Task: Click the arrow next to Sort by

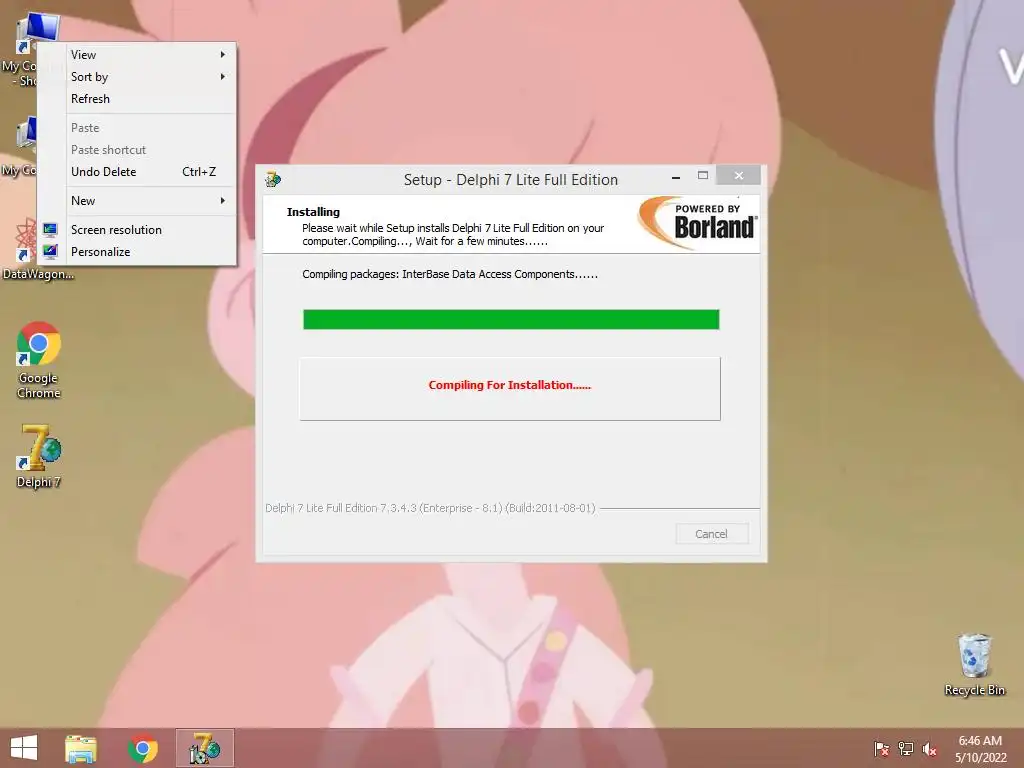Action: click(x=223, y=77)
